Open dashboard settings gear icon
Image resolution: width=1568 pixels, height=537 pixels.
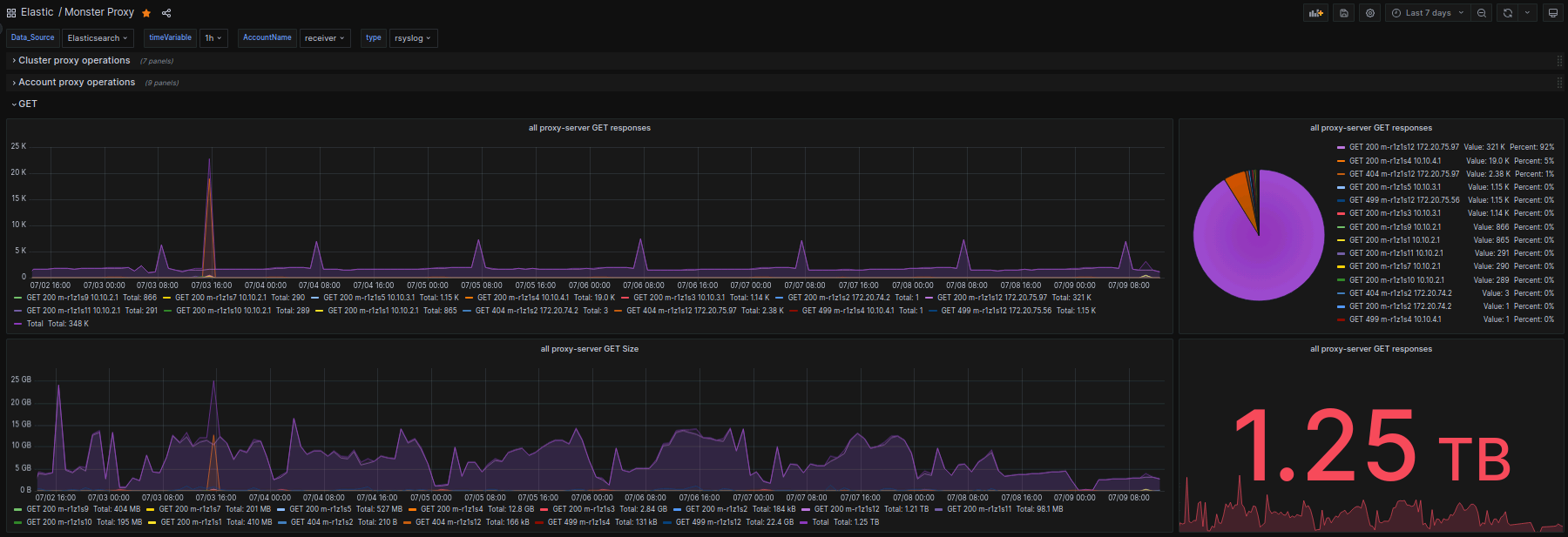(x=1370, y=13)
